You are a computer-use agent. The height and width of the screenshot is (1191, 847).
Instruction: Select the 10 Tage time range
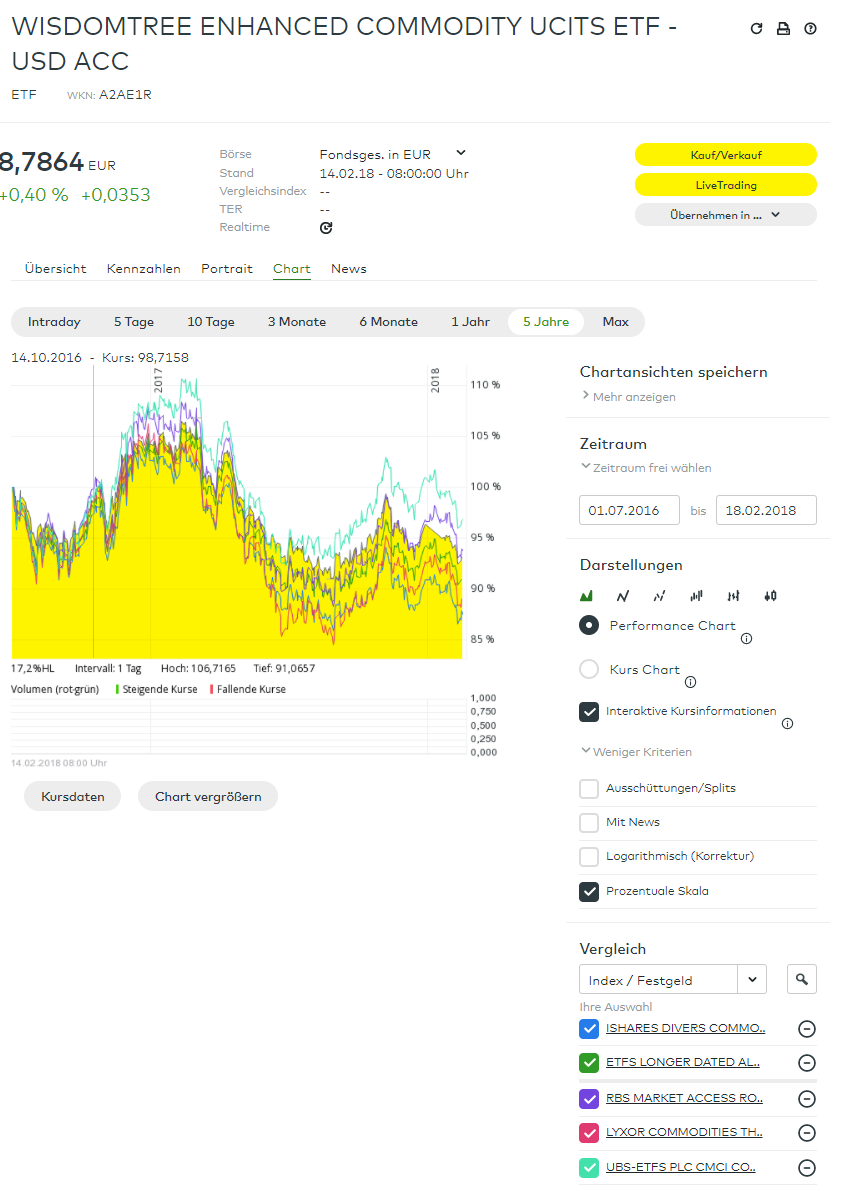click(211, 322)
